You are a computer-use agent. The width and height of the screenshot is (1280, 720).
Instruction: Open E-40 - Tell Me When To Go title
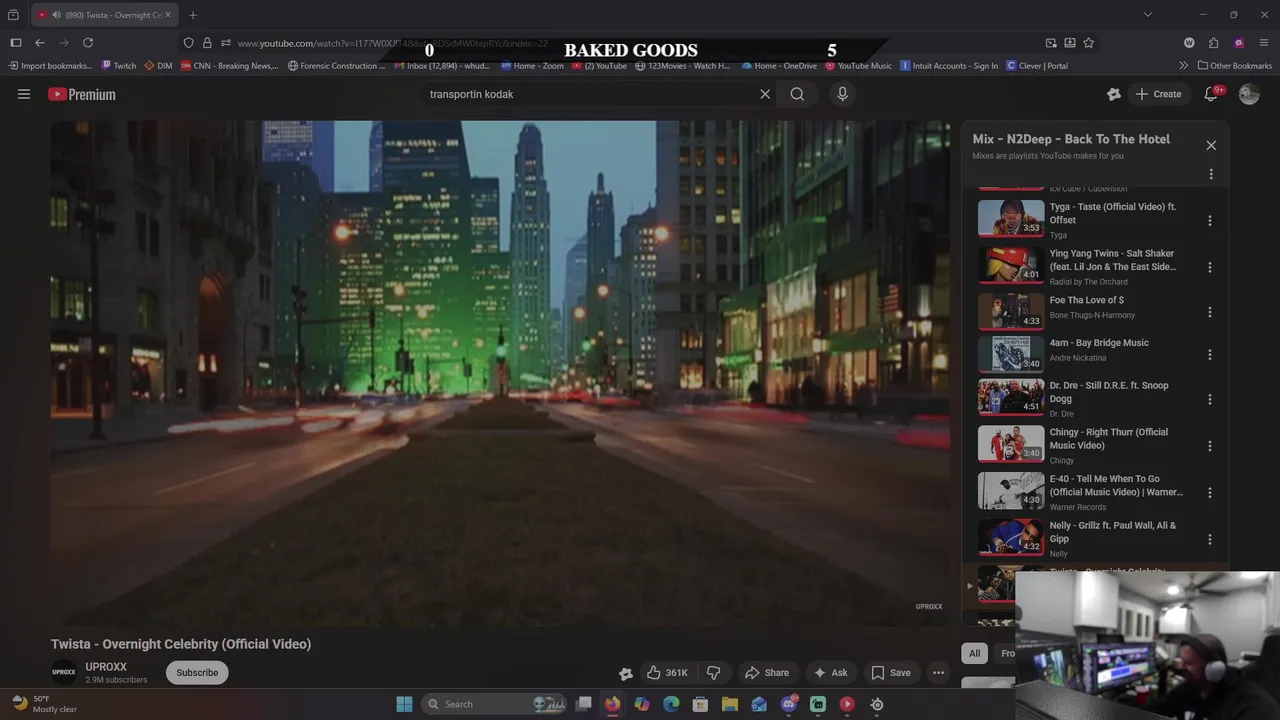tap(1116, 485)
